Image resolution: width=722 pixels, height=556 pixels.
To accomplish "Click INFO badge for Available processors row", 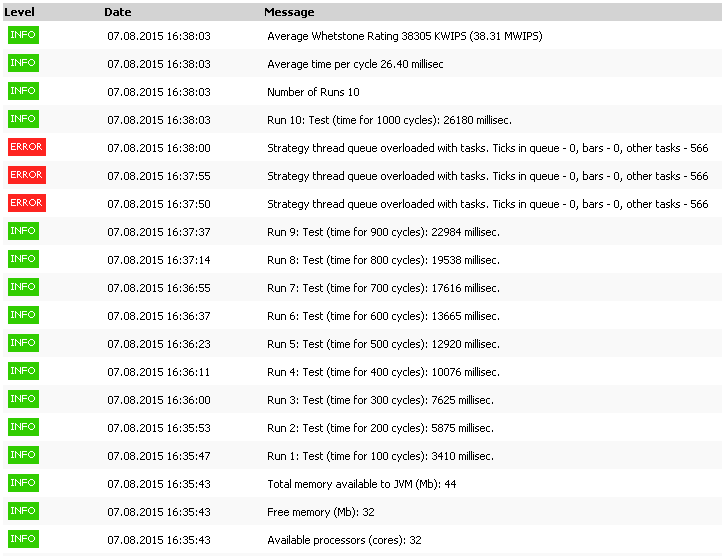I will [23, 539].
